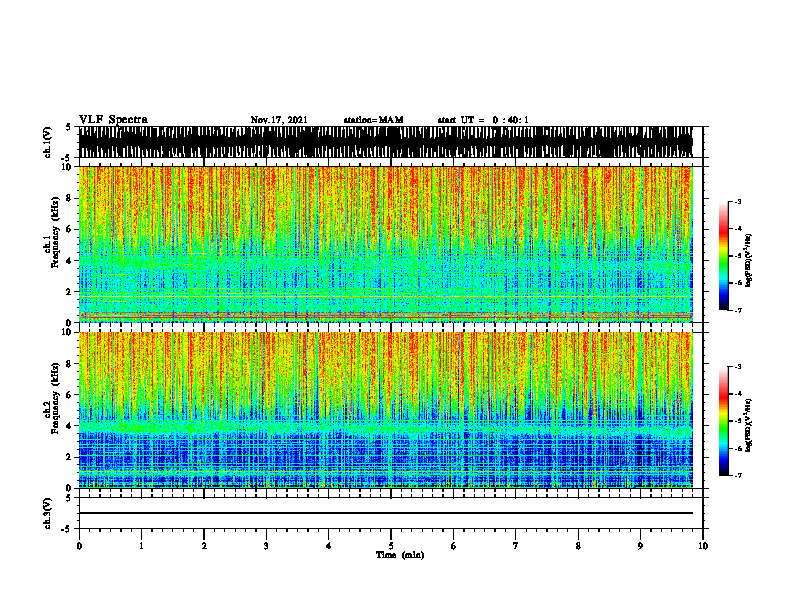Click the "station=MAM" header label
This screenshot has height=612, width=792.
tap(373, 120)
